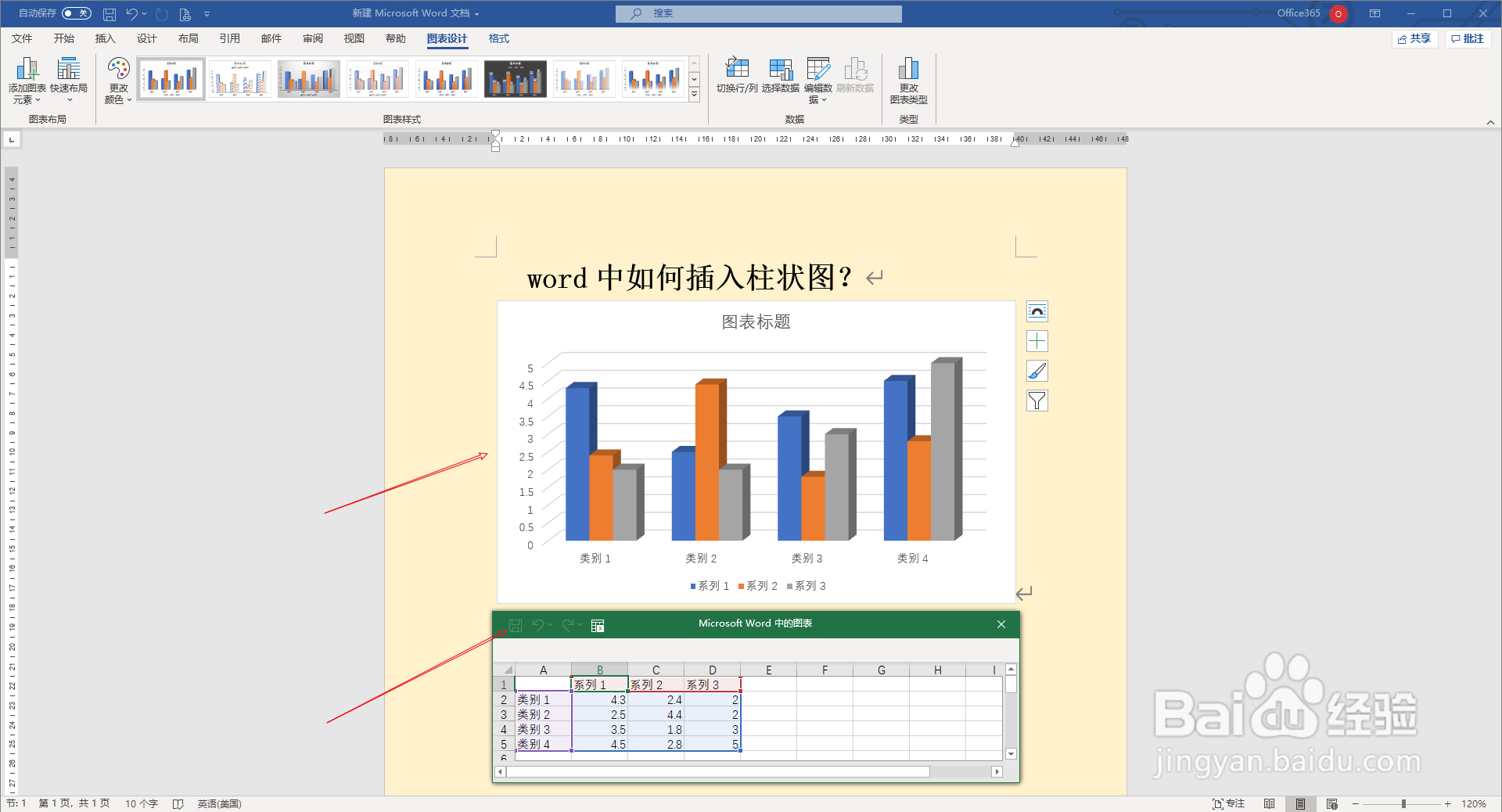Click the Undo icon in chart data window
The width and height of the screenshot is (1502, 812).
537,625
